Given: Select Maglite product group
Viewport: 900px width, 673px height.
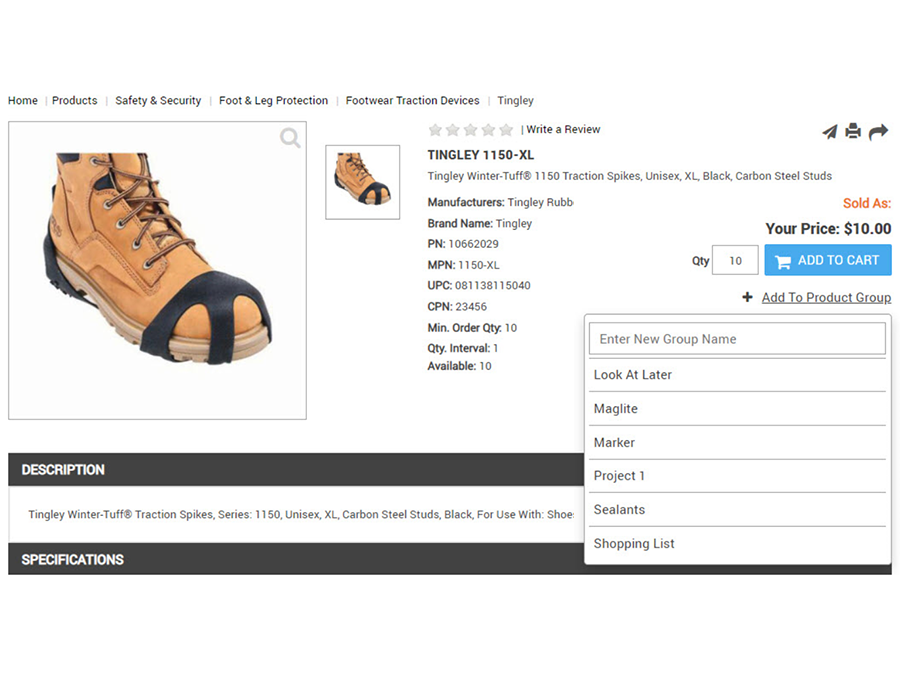Looking at the screenshot, I should [x=737, y=409].
